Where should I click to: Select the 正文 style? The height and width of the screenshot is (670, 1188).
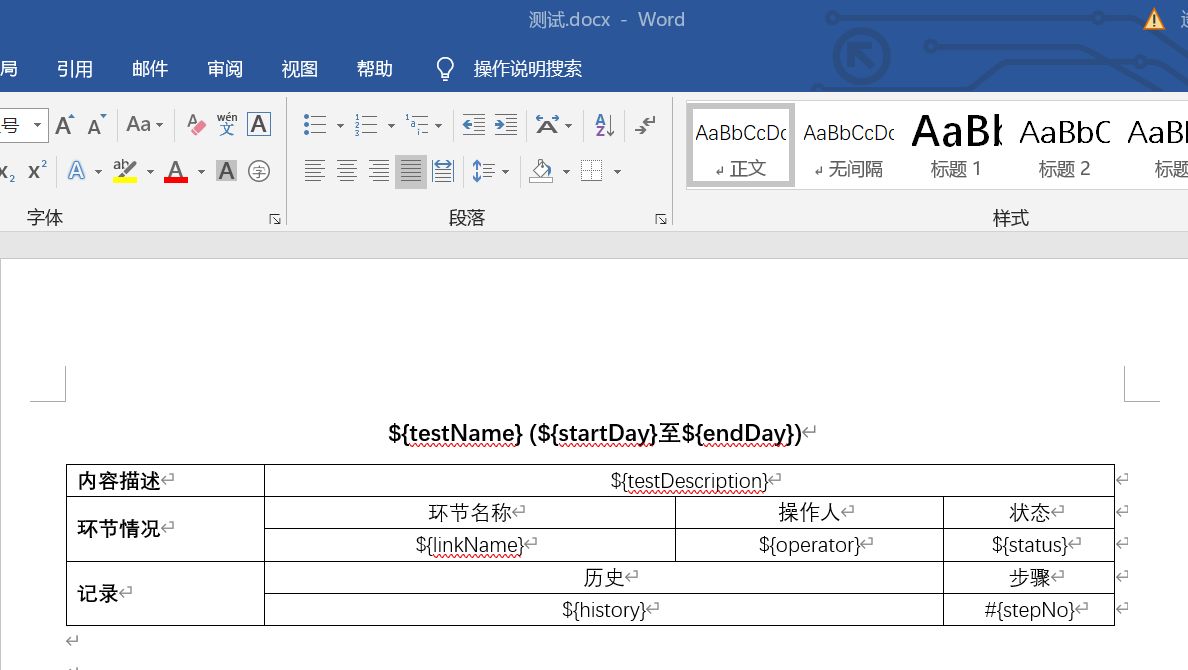pyautogui.click(x=741, y=146)
